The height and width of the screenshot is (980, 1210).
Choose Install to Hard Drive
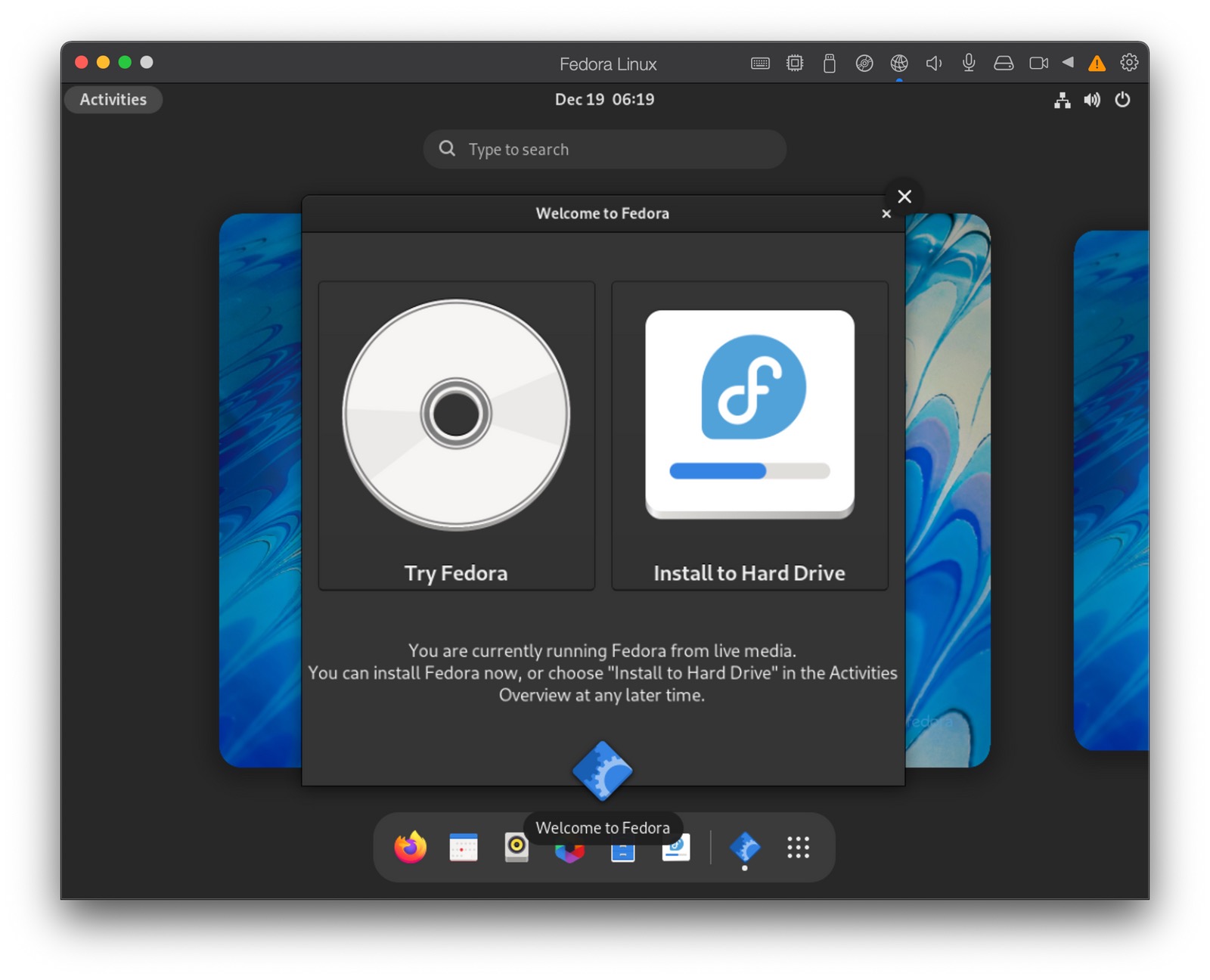(x=749, y=436)
